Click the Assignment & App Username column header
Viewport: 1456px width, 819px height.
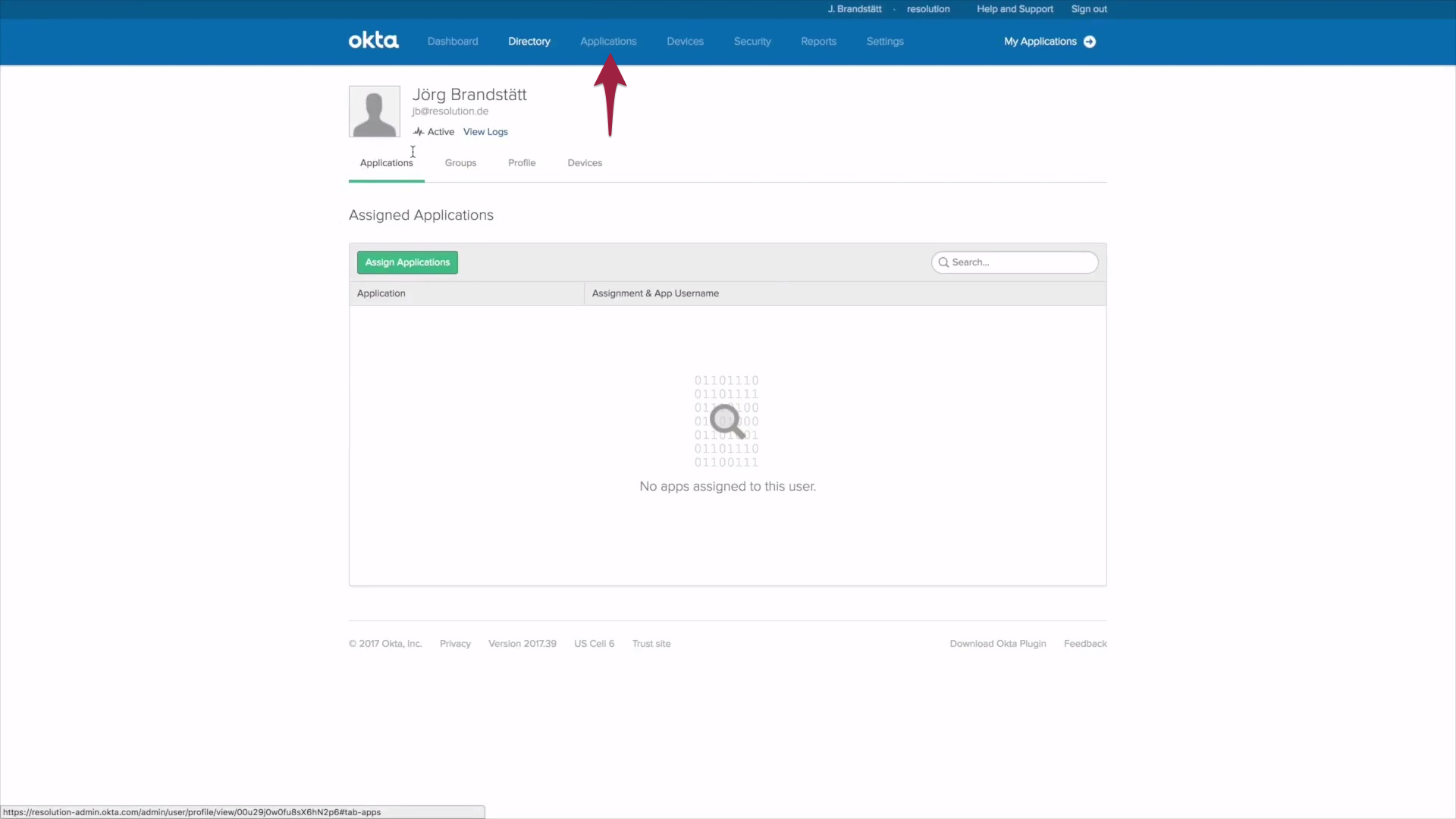coord(845,293)
